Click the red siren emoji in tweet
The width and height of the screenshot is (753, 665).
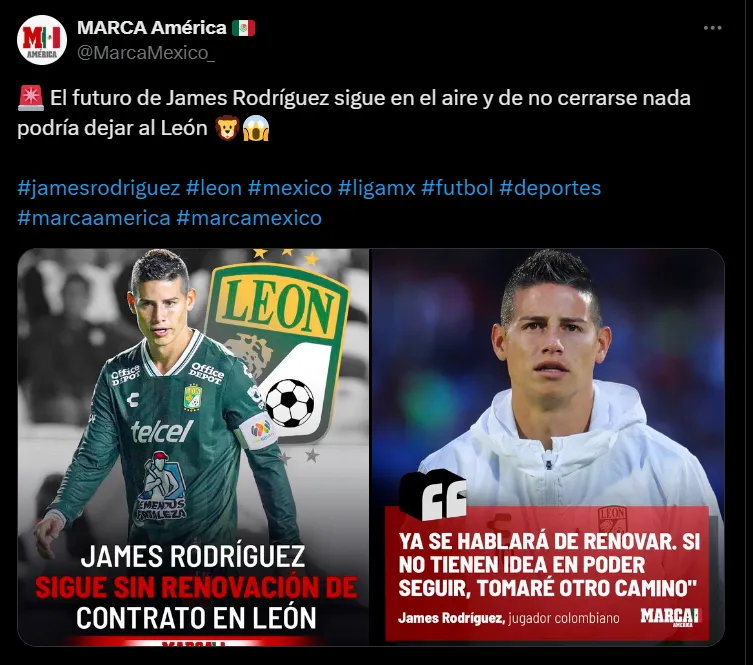pyautogui.click(x=31, y=98)
